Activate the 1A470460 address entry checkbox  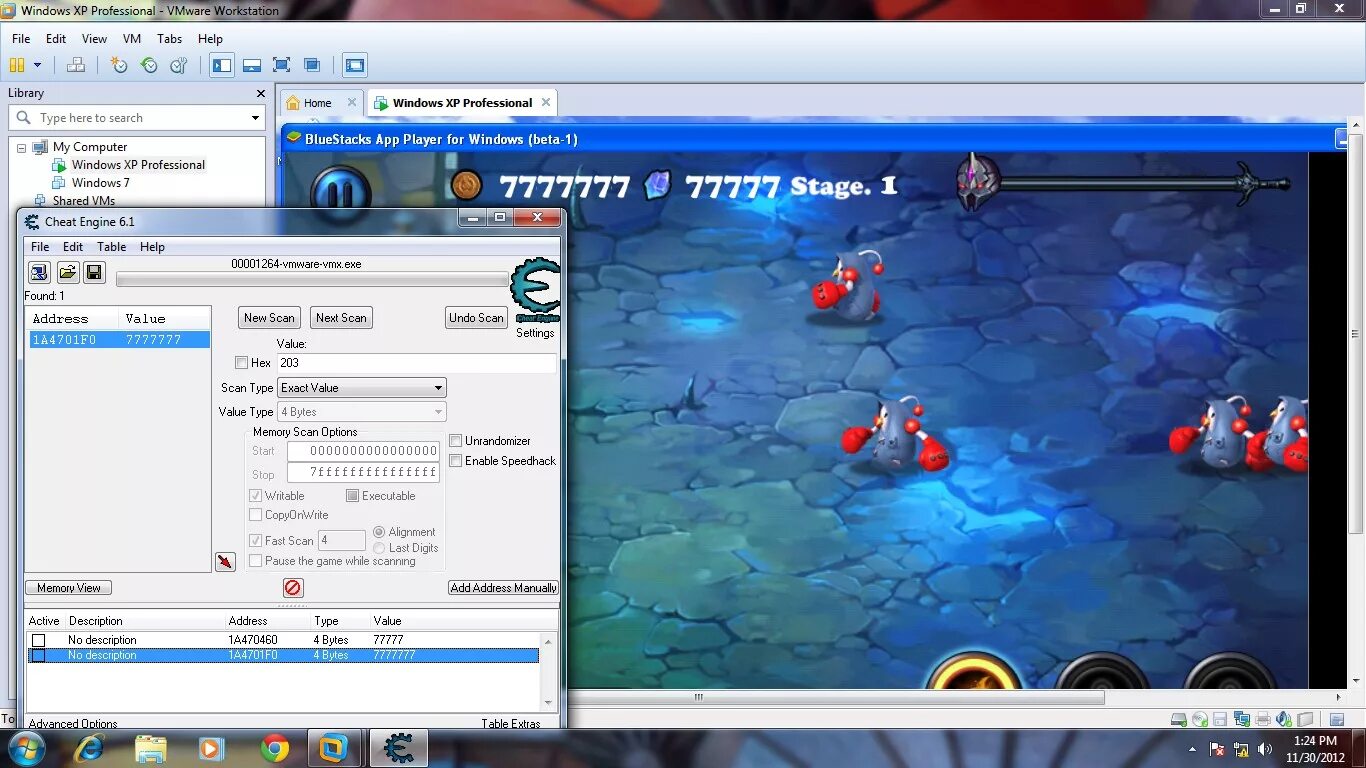[x=38, y=640]
